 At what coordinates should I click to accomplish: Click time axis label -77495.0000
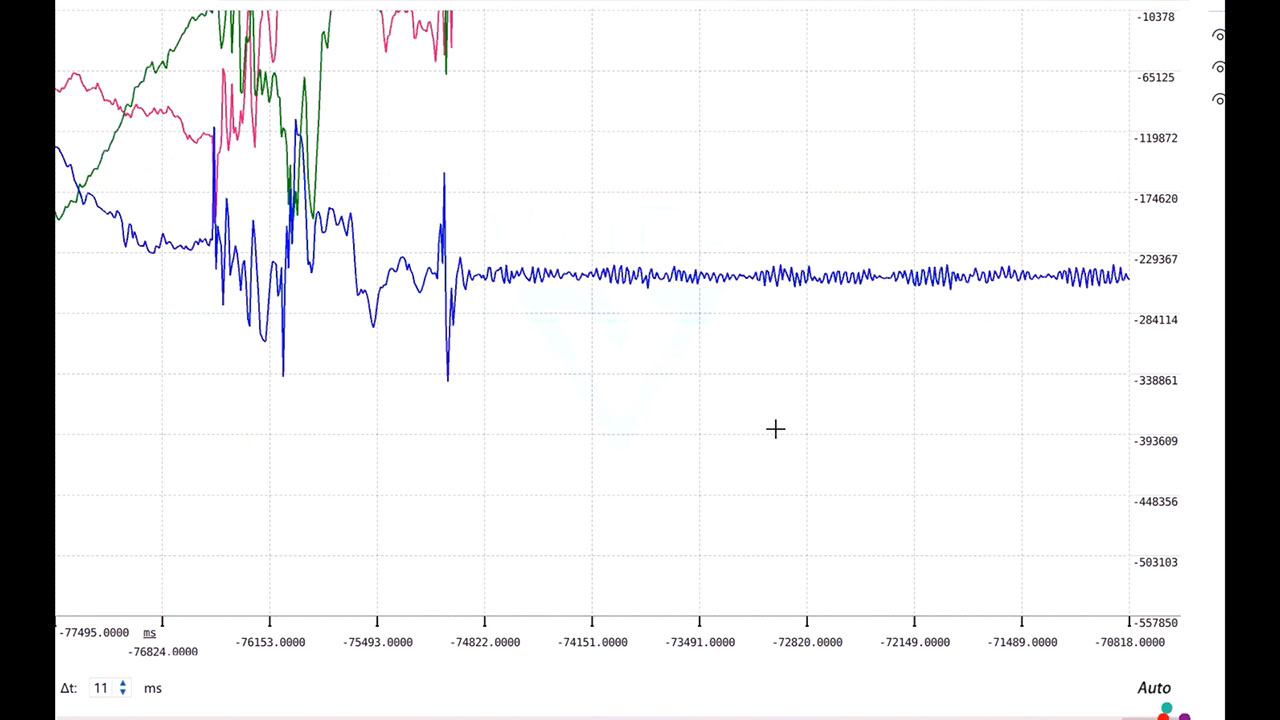click(x=94, y=632)
